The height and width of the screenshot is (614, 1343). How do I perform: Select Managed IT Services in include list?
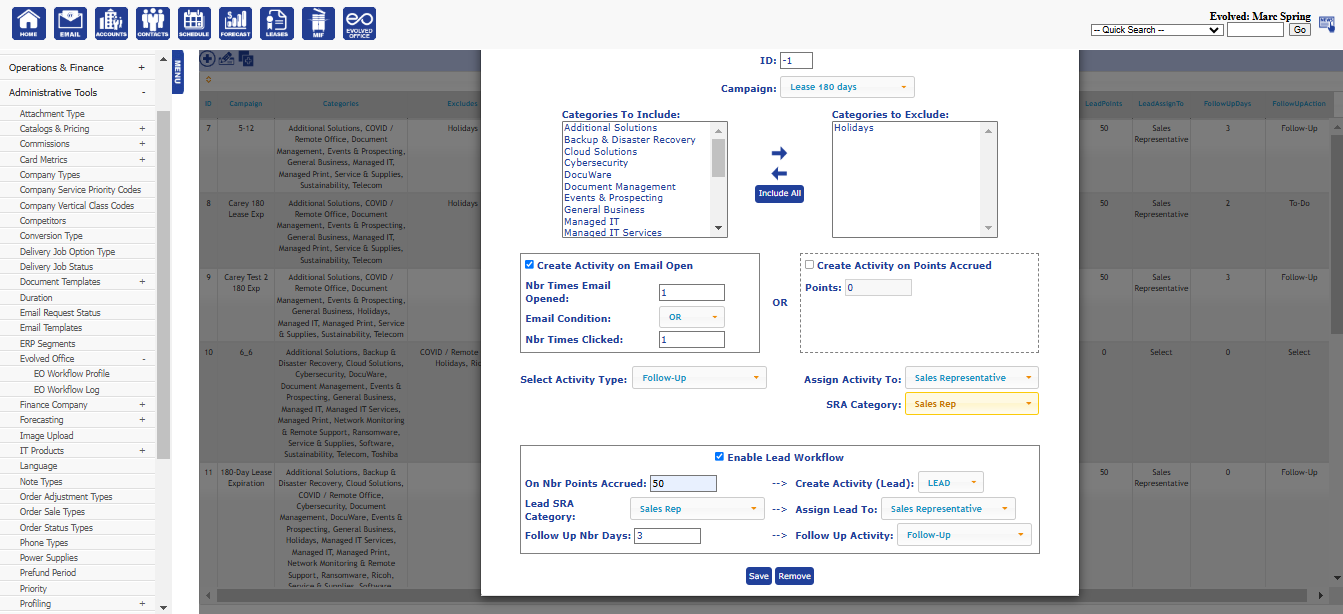tap(612, 233)
